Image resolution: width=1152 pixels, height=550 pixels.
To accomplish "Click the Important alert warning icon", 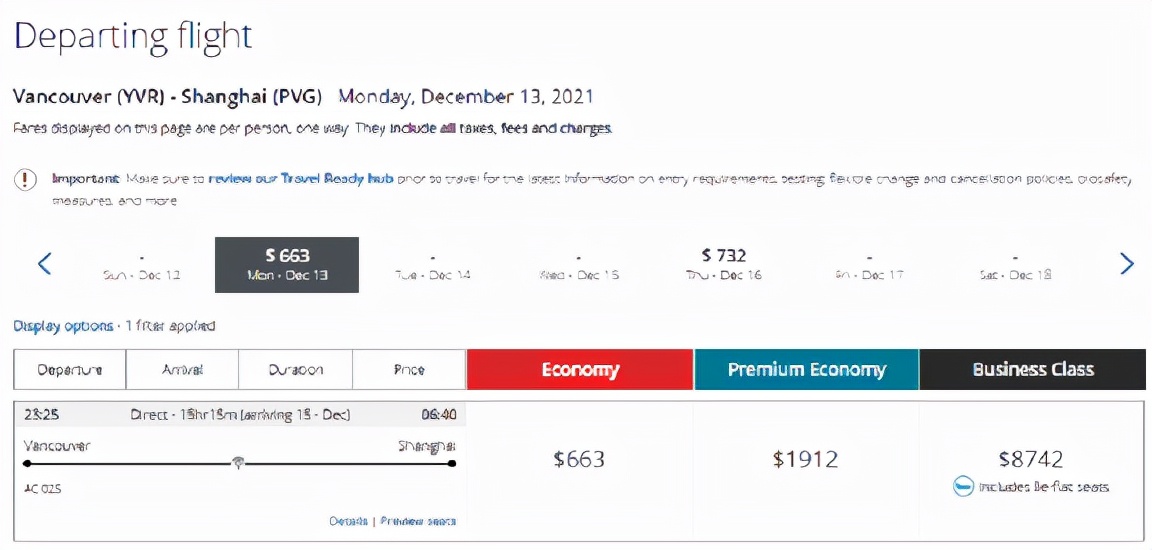I will click(x=25, y=180).
